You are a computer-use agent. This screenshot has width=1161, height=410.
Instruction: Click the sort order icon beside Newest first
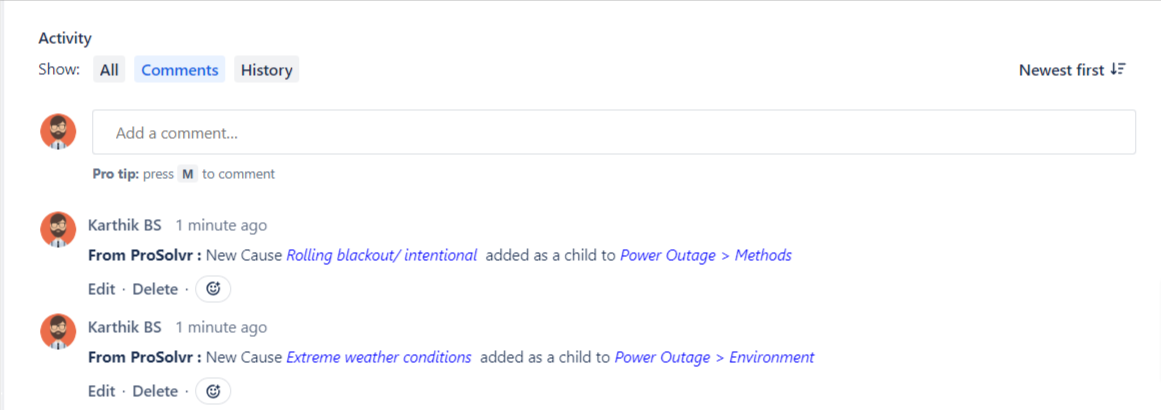[1118, 70]
